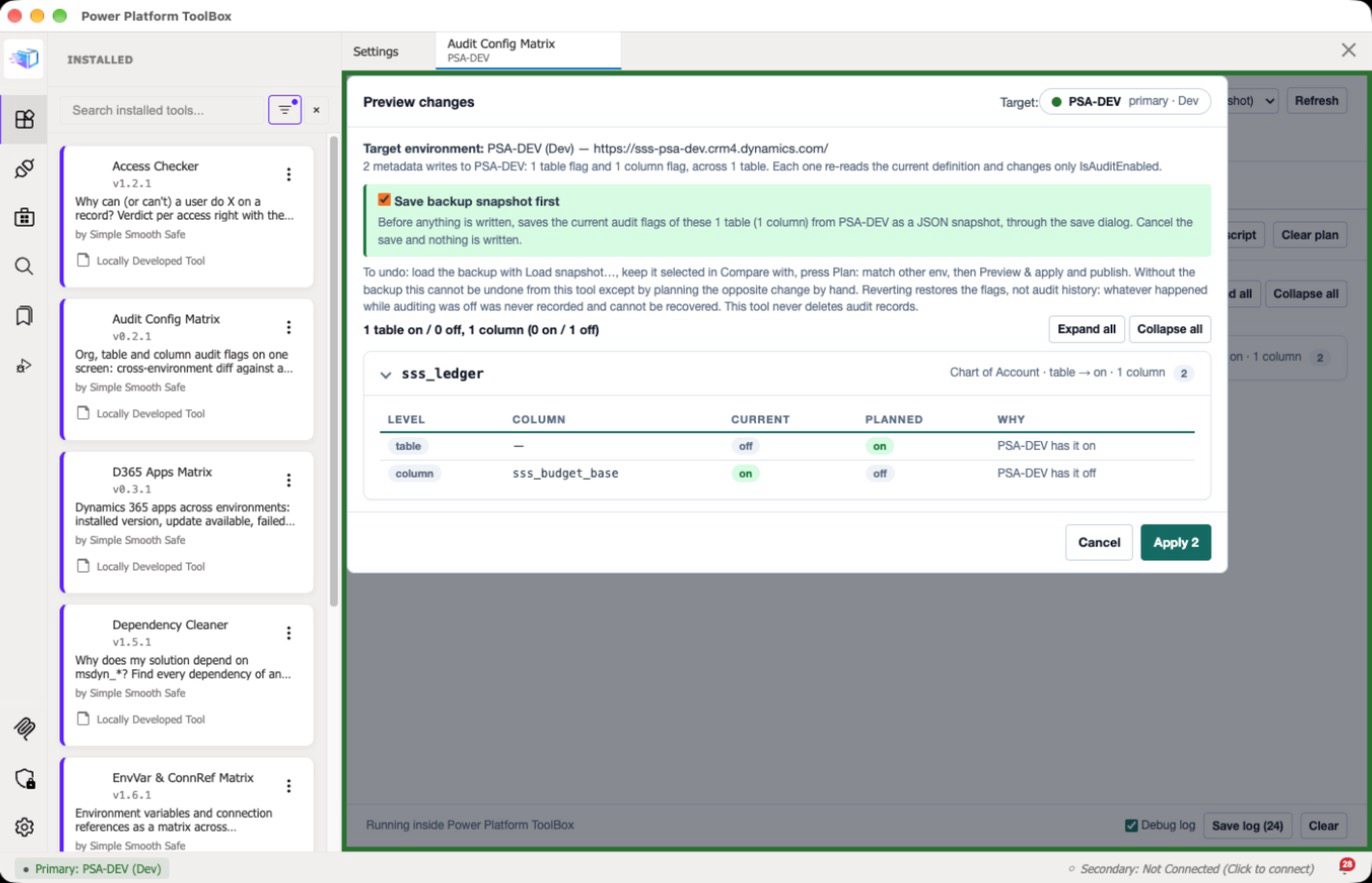Click the debug play sidebar icon
The height and width of the screenshot is (883, 1372).
(x=24, y=366)
